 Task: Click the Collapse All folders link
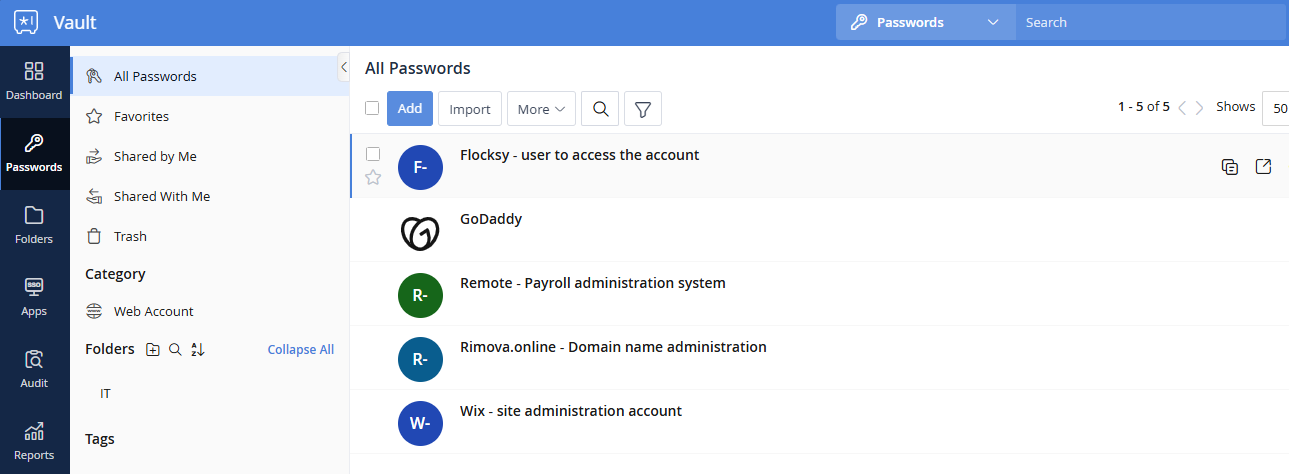300,349
